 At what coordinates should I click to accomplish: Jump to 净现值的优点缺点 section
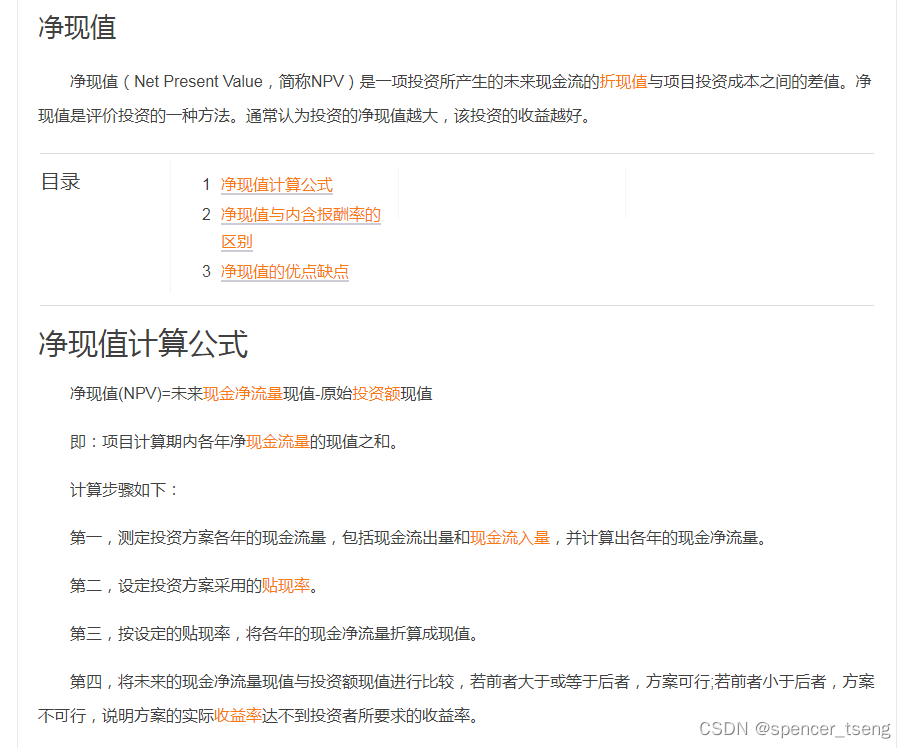coord(285,271)
